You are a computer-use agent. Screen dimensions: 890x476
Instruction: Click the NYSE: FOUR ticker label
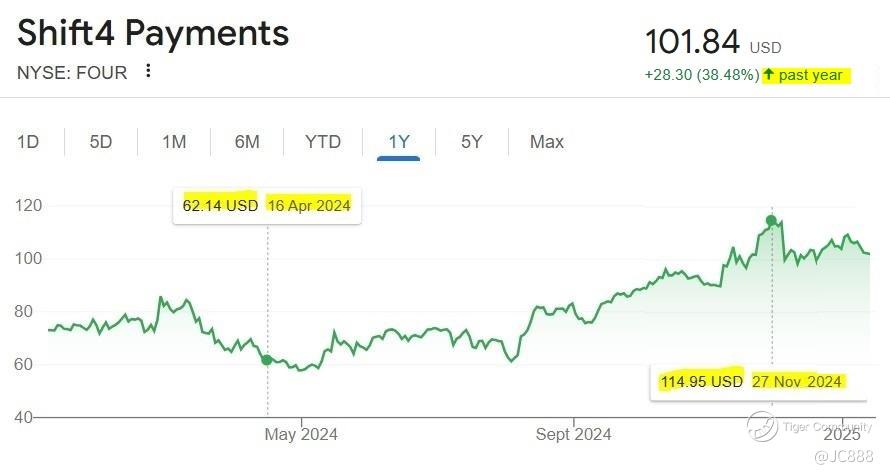(72, 73)
